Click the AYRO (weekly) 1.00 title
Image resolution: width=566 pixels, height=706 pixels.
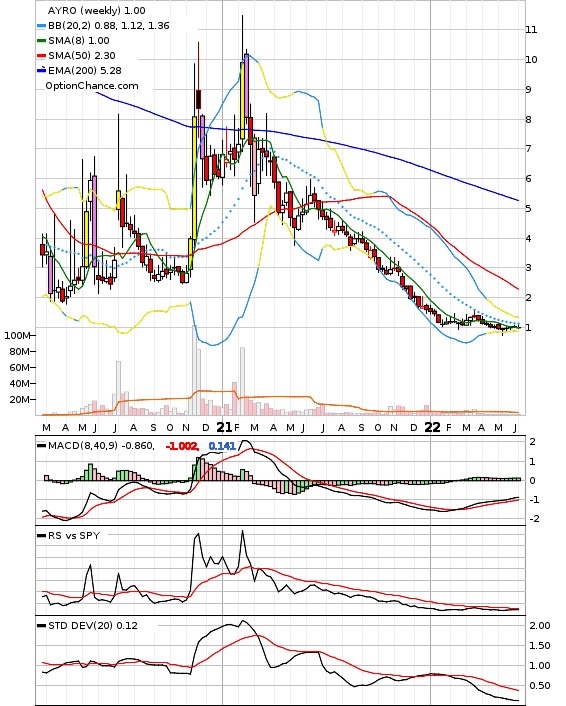[x=96, y=10]
